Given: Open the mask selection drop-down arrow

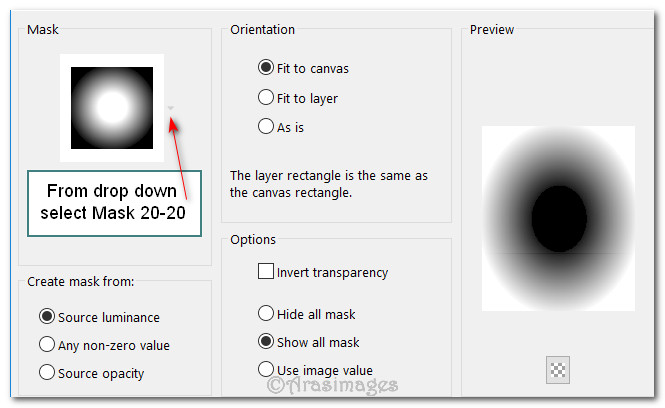Looking at the screenshot, I should pyautogui.click(x=171, y=108).
